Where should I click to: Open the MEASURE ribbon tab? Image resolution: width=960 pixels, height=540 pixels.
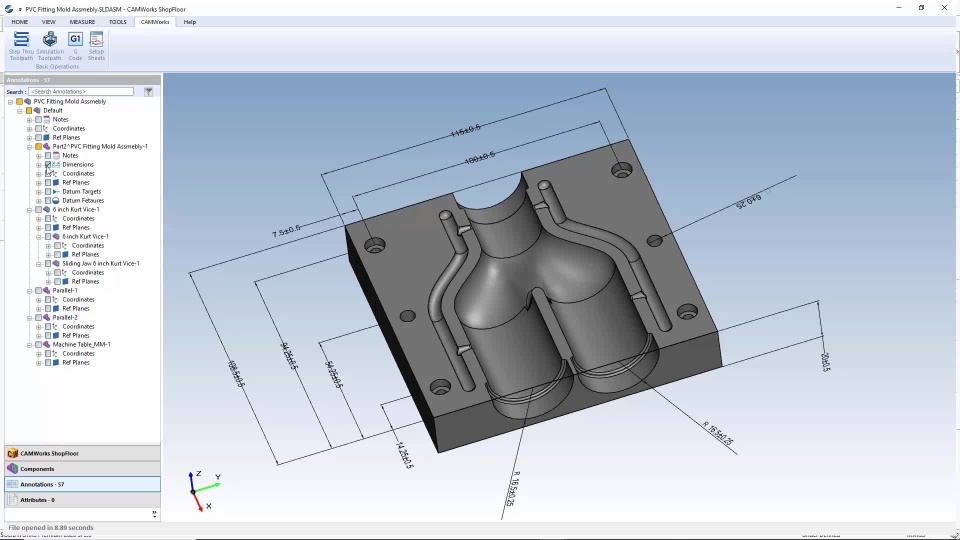pyautogui.click(x=82, y=22)
